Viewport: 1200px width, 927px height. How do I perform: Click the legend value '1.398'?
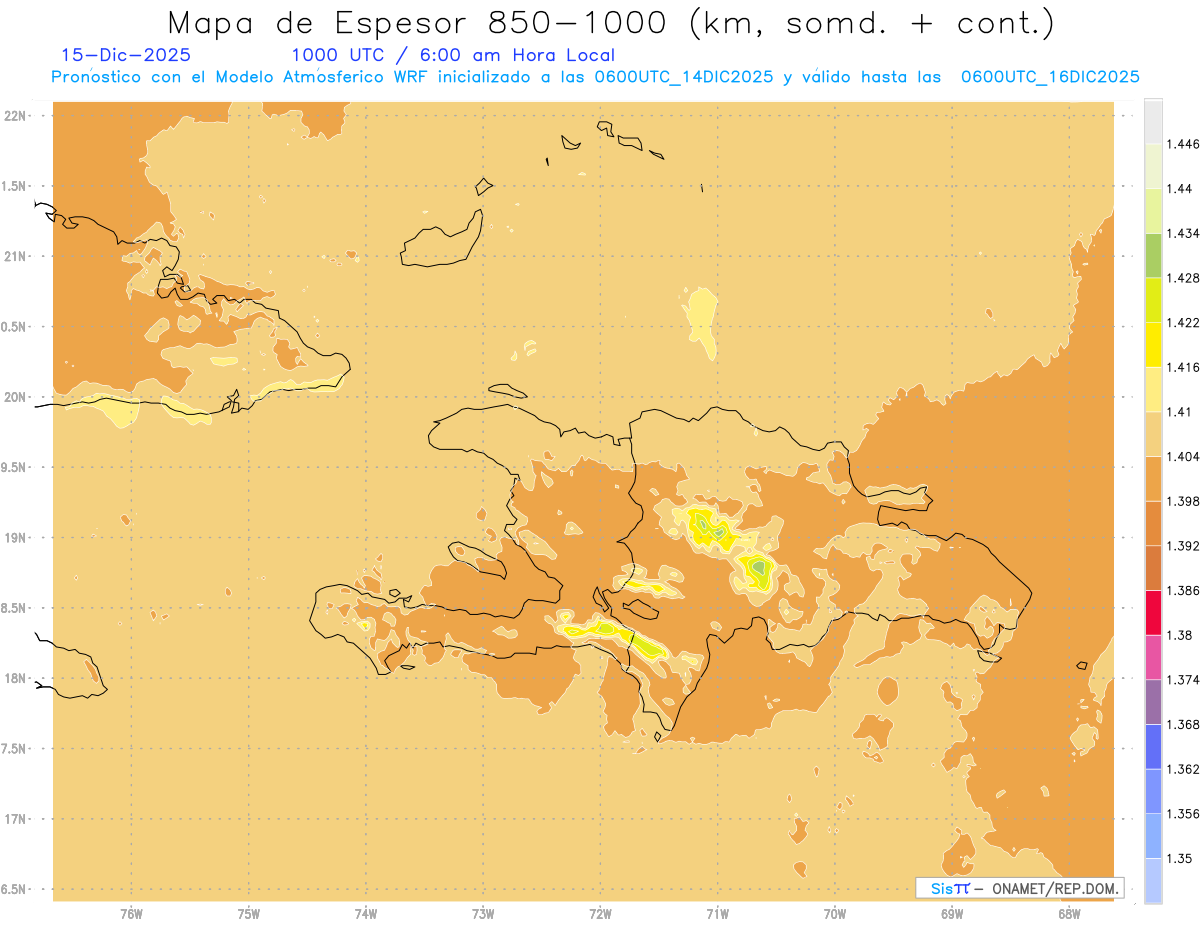[x=1183, y=501]
